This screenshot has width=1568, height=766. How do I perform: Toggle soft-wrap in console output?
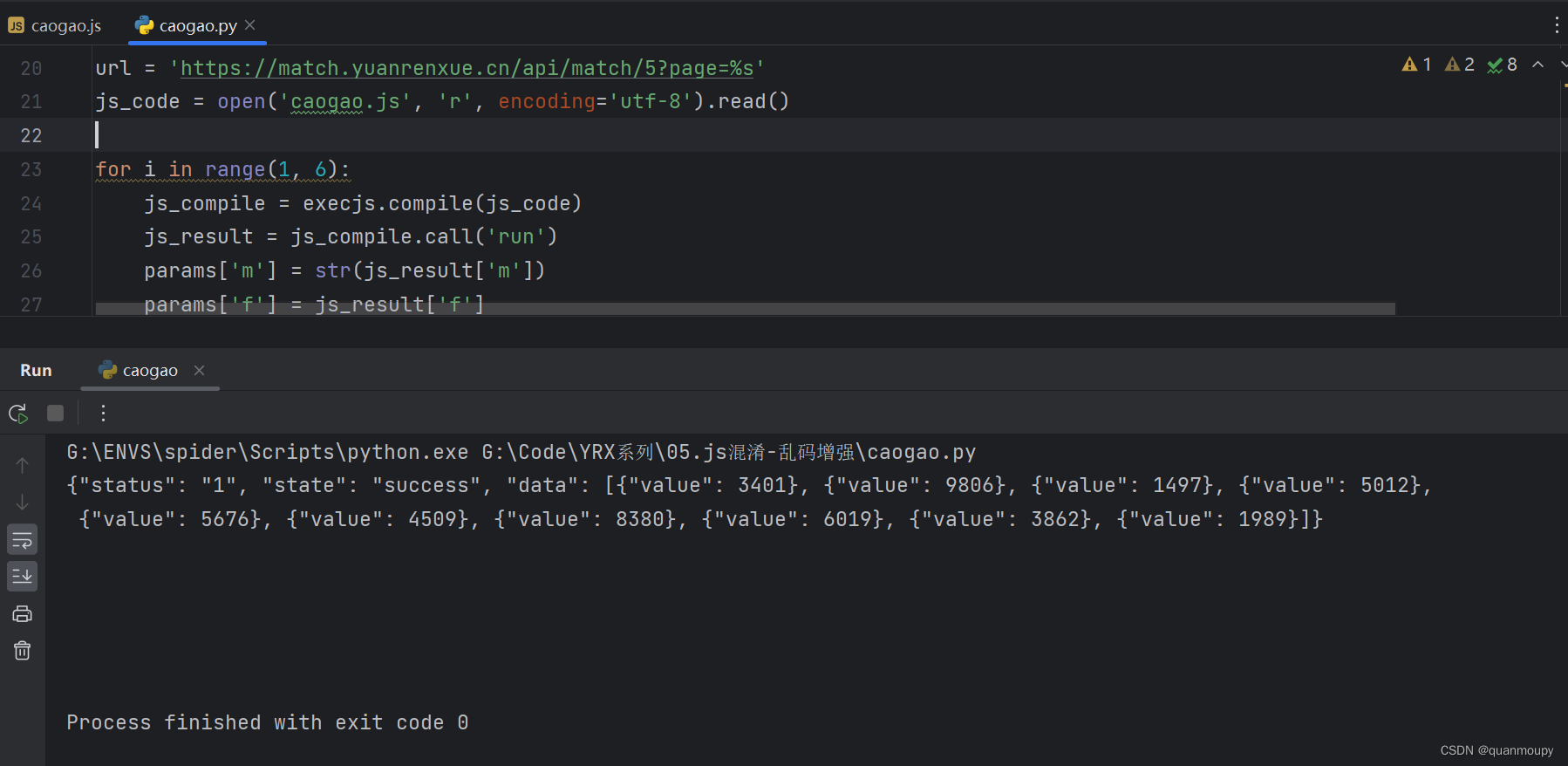point(23,540)
